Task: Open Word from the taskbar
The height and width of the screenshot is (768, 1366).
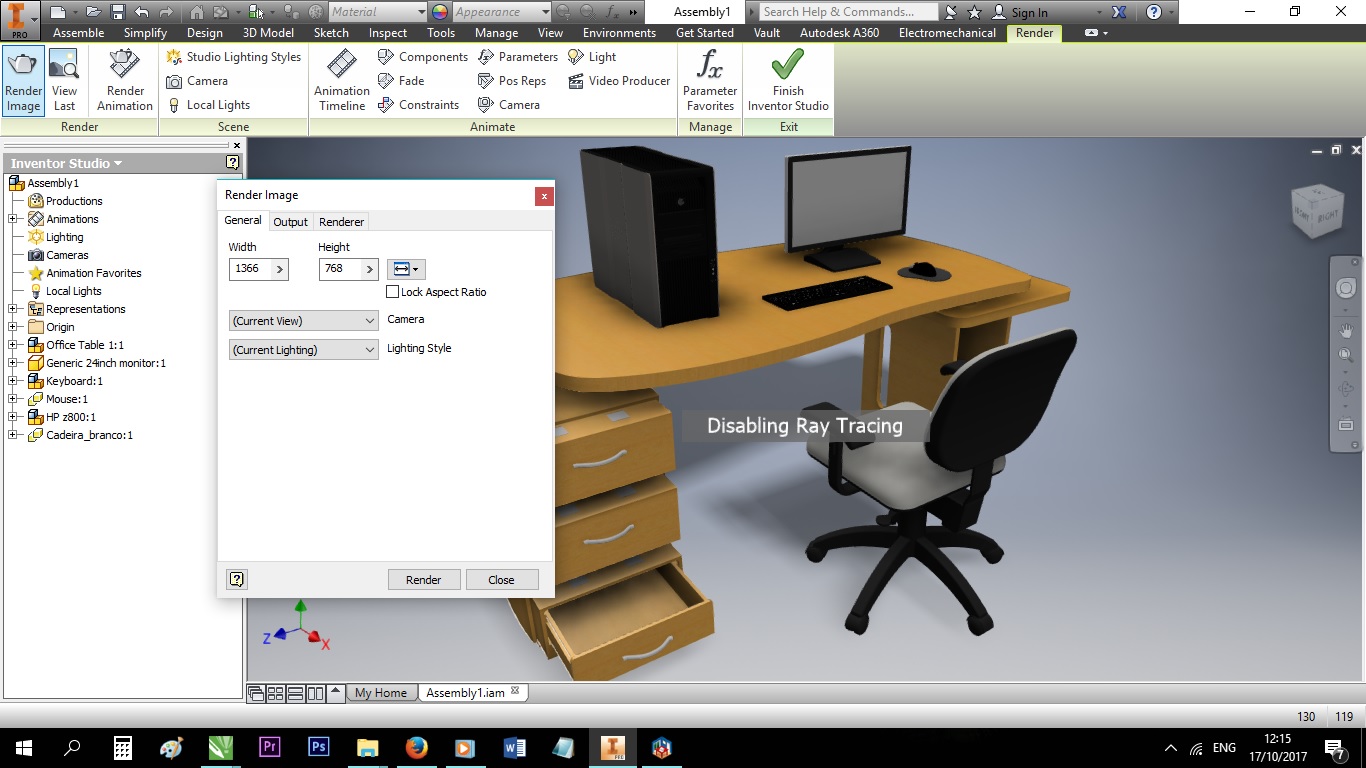Action: 515,747
